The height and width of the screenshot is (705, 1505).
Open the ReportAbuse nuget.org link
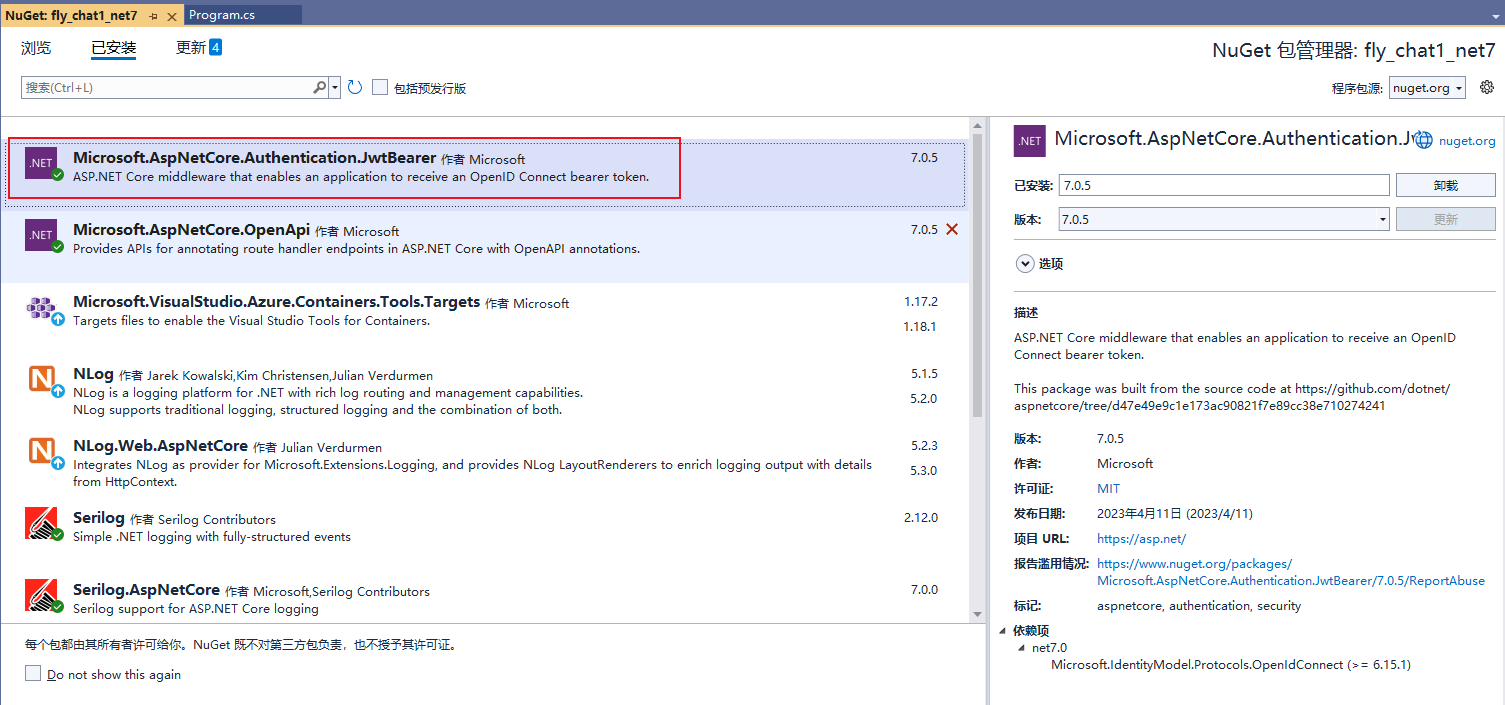[x=1291, y=572]
